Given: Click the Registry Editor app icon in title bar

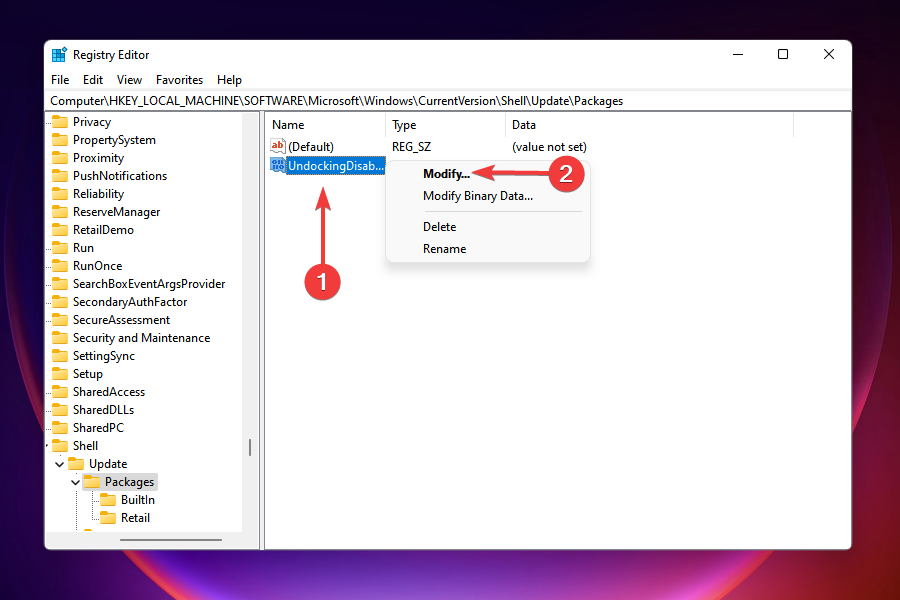Looking at the screenshot, I should 60,55.
